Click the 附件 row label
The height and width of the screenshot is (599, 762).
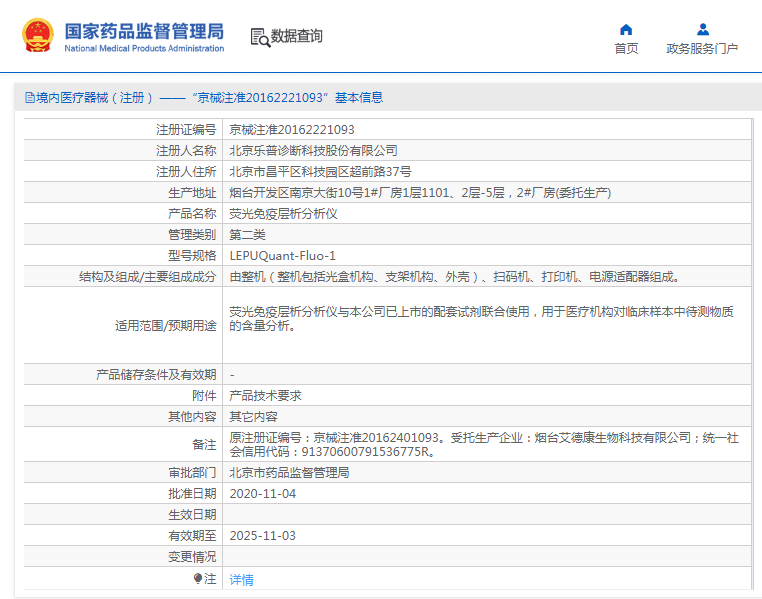pyautogui.click(x=204, y=395)
